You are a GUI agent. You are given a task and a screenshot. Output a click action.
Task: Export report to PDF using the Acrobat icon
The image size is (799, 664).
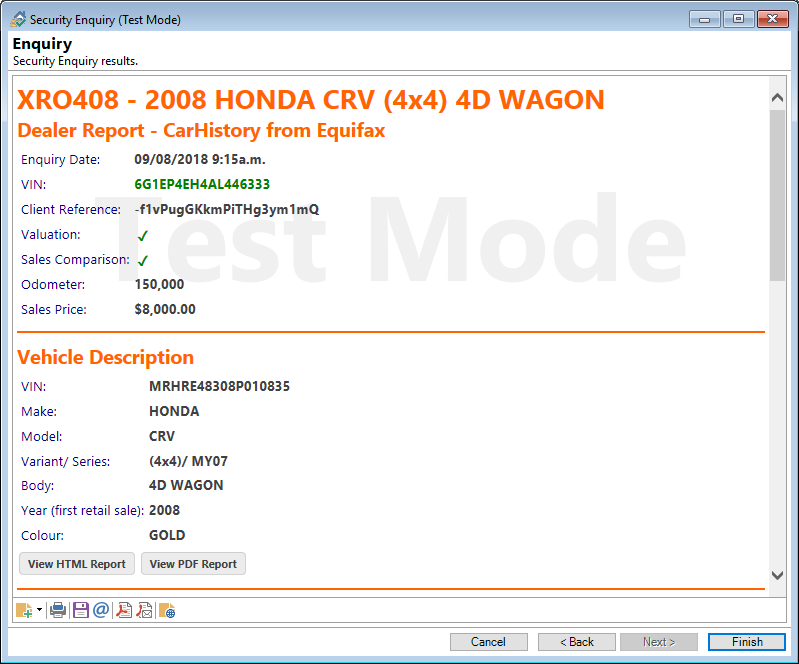tap(124, 610)
